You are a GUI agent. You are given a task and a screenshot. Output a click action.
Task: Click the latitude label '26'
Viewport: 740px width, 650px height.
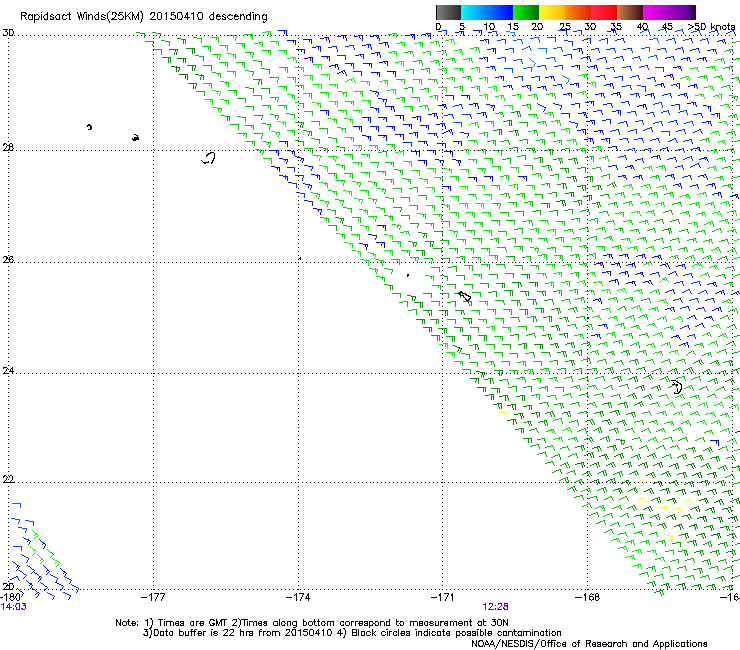[8, 259]
